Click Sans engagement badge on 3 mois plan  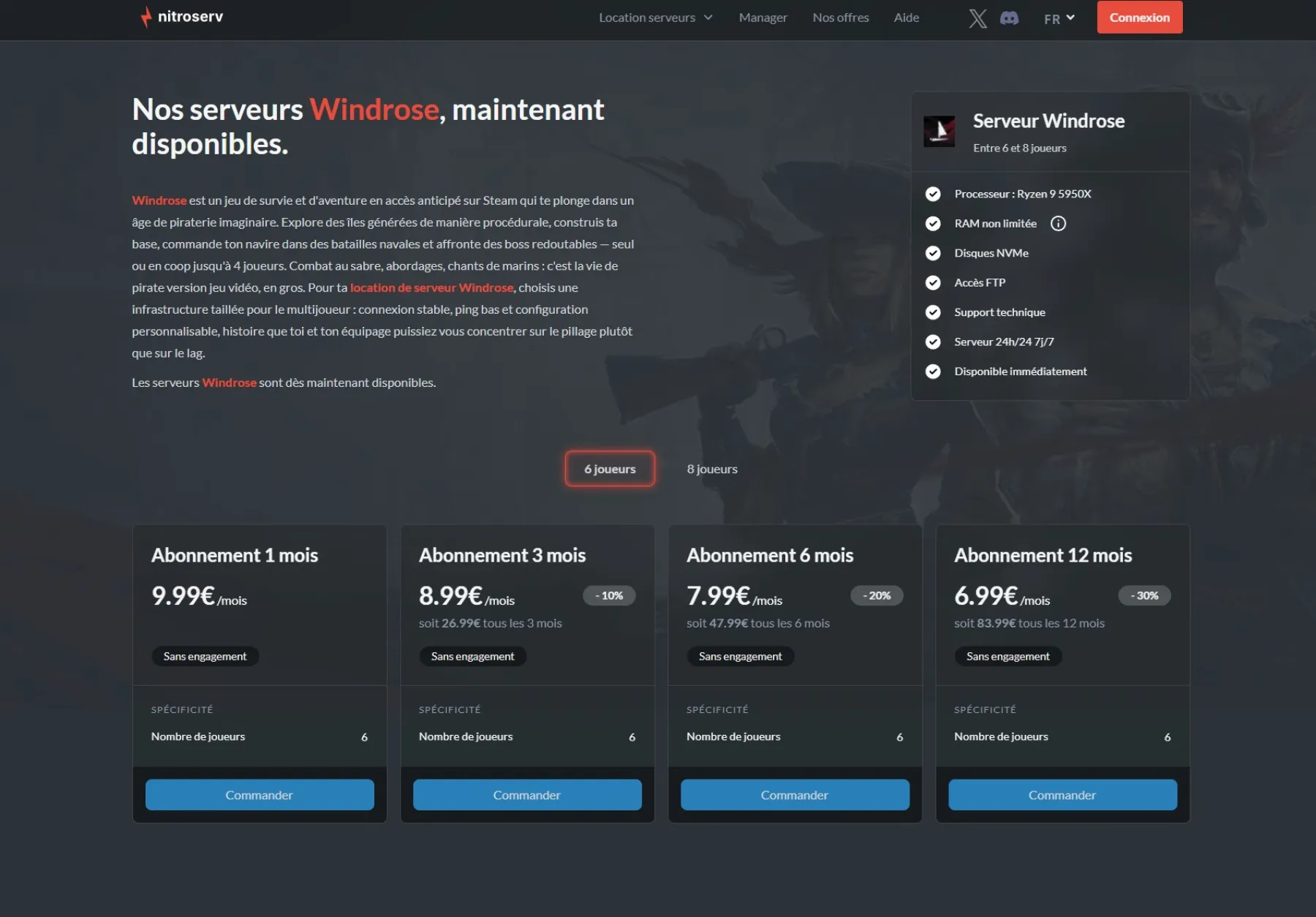click(x=472, y=657)
